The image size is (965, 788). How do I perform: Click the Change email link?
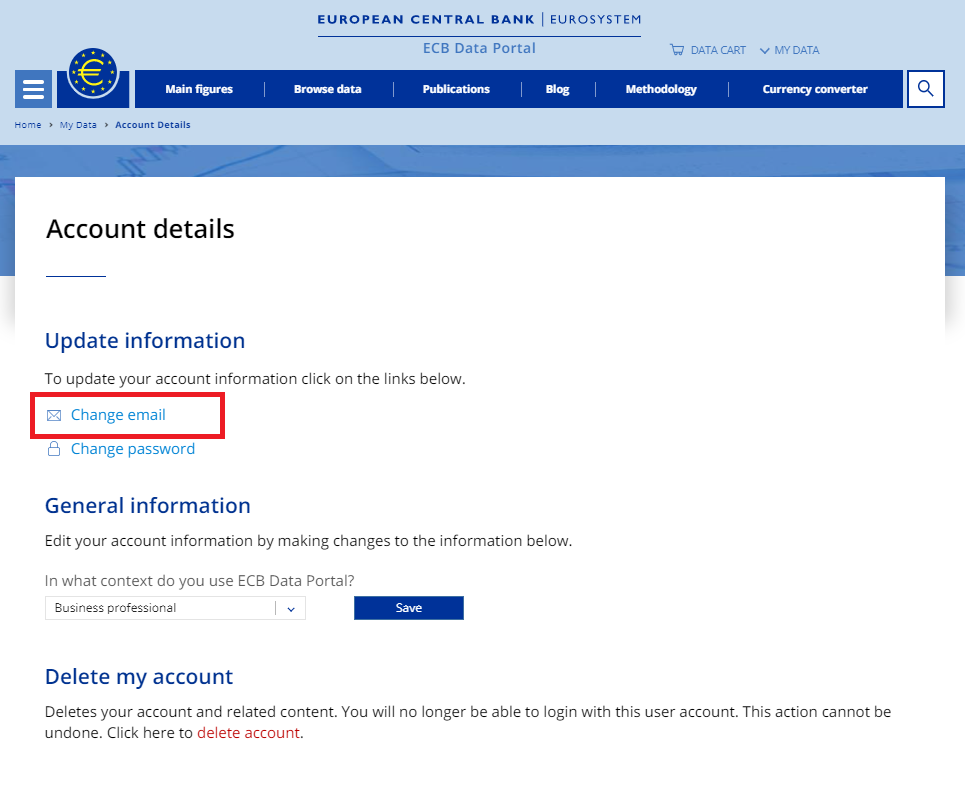(116, 414)
